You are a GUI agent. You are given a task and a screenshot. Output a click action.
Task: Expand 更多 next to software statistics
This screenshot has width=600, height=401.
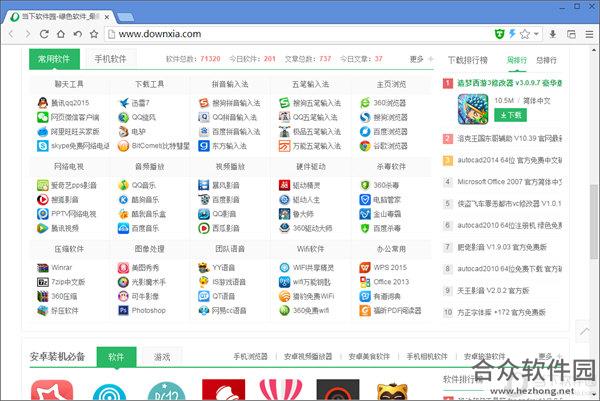point(421,59)
